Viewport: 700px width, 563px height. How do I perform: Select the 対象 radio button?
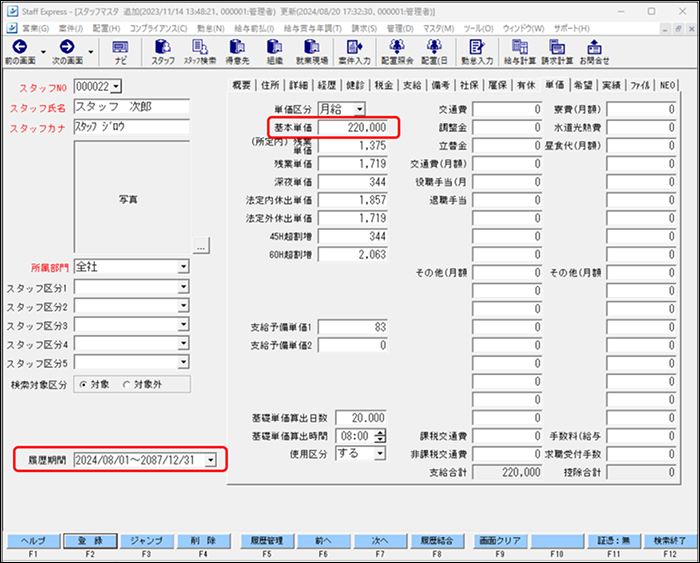[x=80, y=383]
